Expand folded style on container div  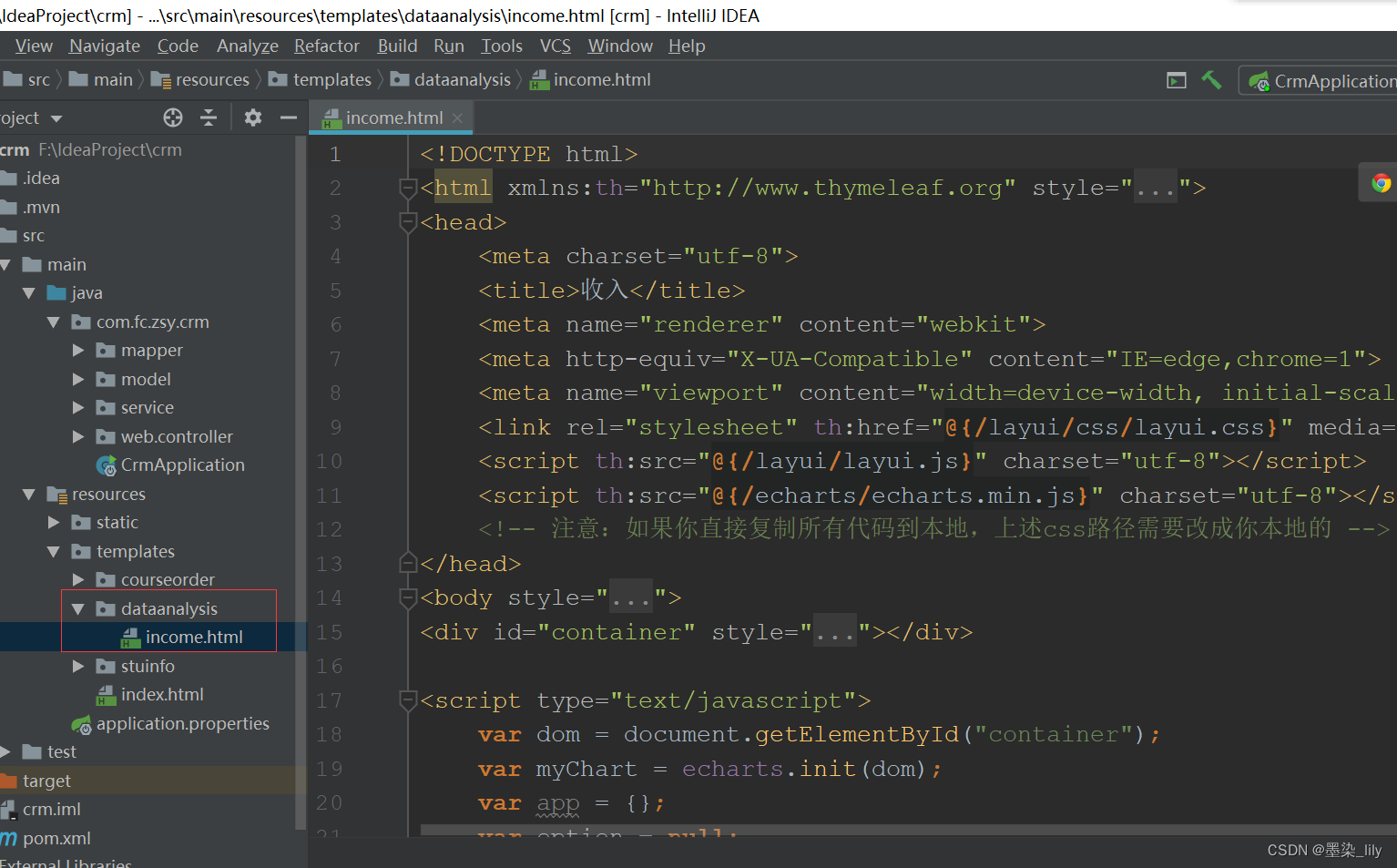(835, 632)
